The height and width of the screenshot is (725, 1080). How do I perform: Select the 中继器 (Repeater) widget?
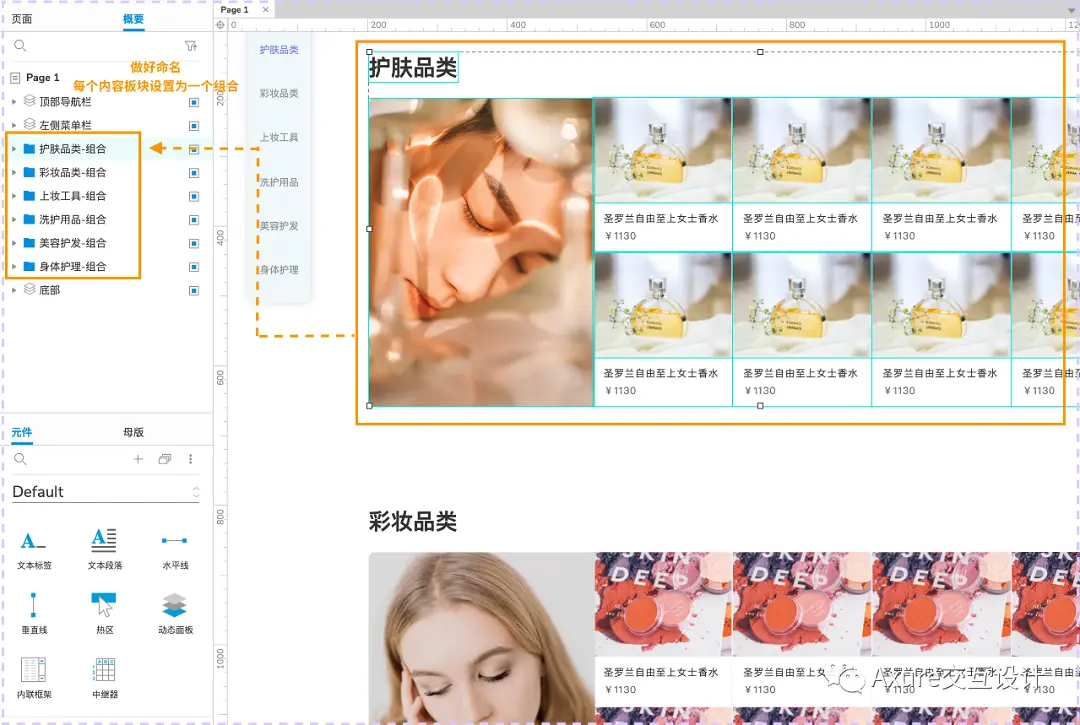coord(104,675)
